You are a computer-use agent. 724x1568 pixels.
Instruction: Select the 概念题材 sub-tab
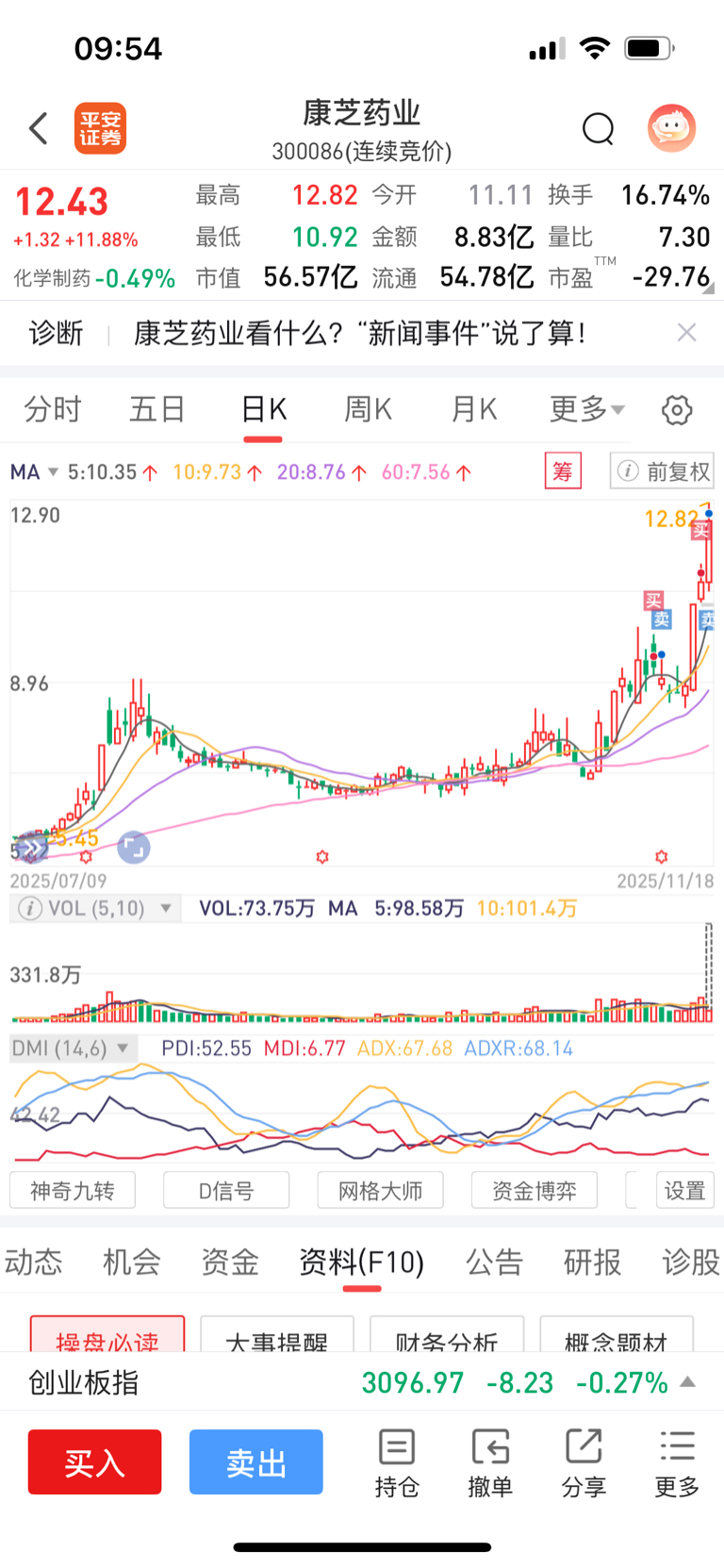click(617, 1334)
